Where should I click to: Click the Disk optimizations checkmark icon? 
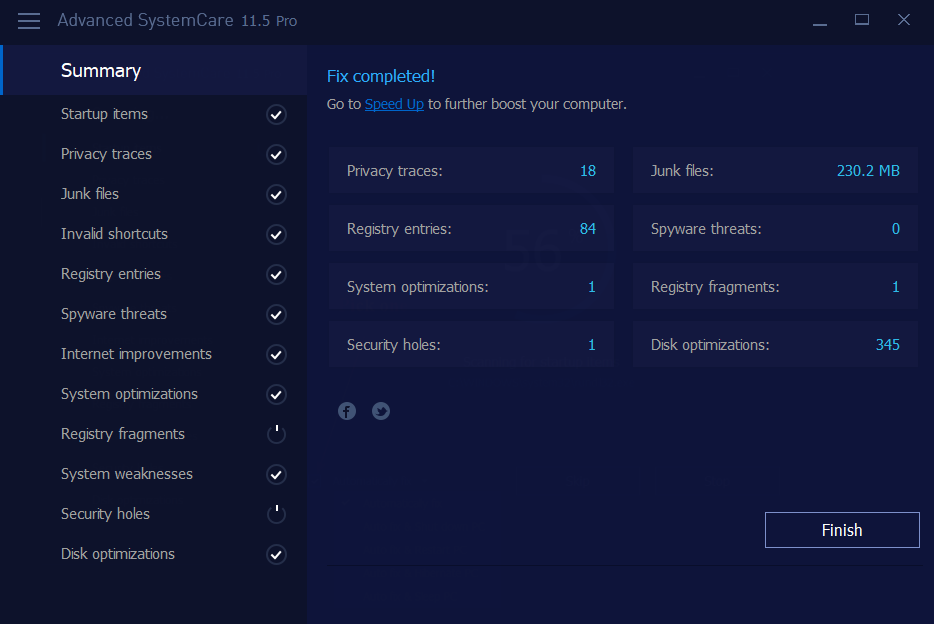click(x=276, y=555)
